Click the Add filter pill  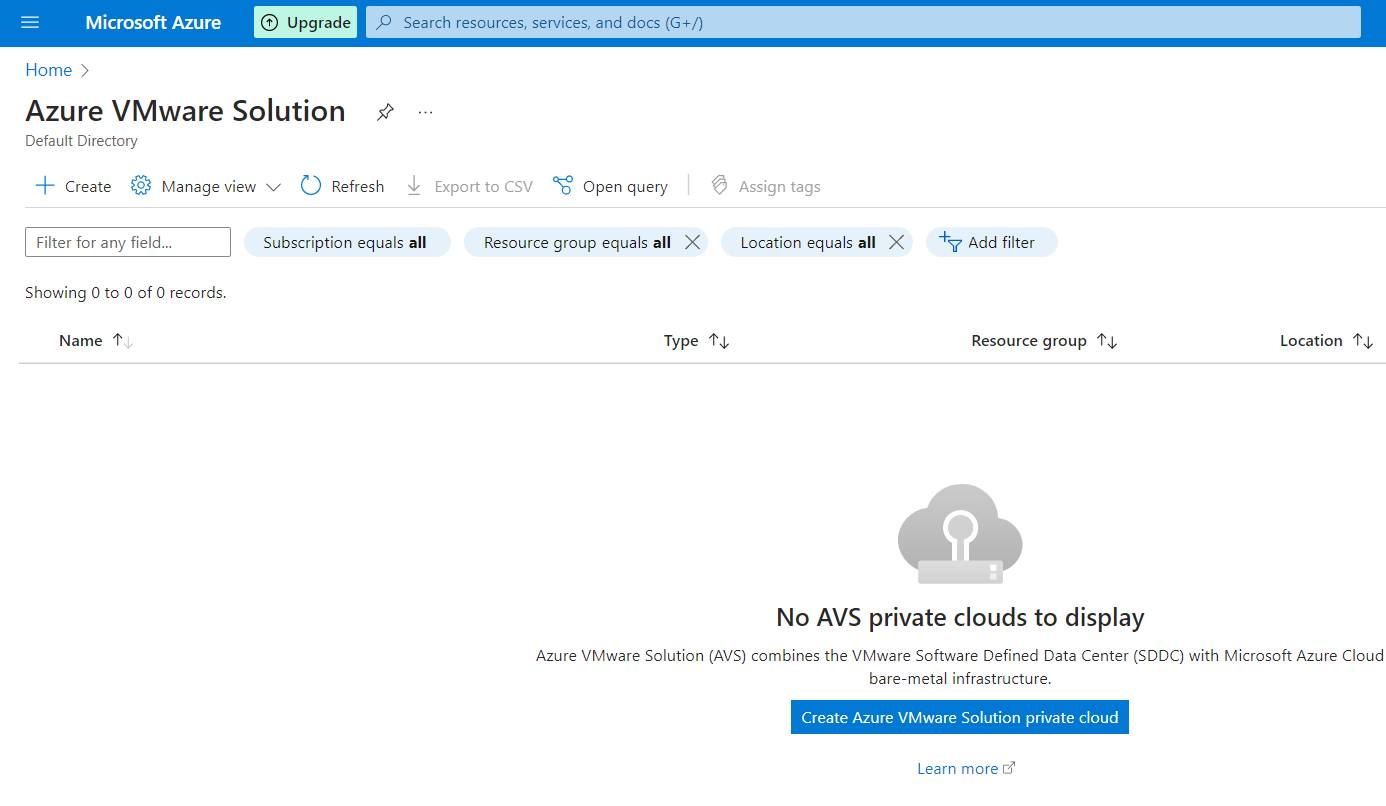coord(991,242)
